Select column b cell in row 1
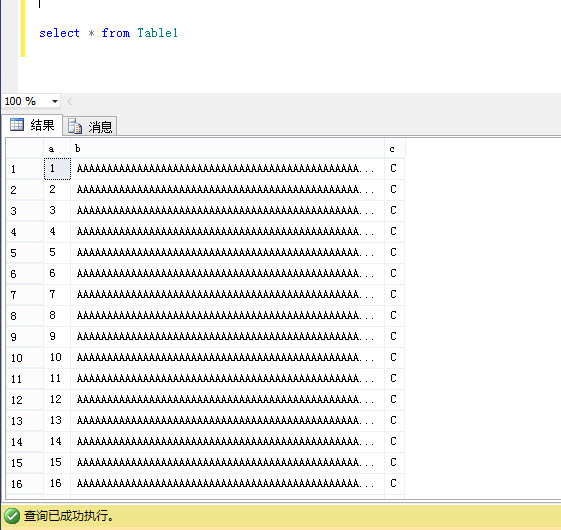Screen dimensions: 561x530 click(x=228, y=169)
